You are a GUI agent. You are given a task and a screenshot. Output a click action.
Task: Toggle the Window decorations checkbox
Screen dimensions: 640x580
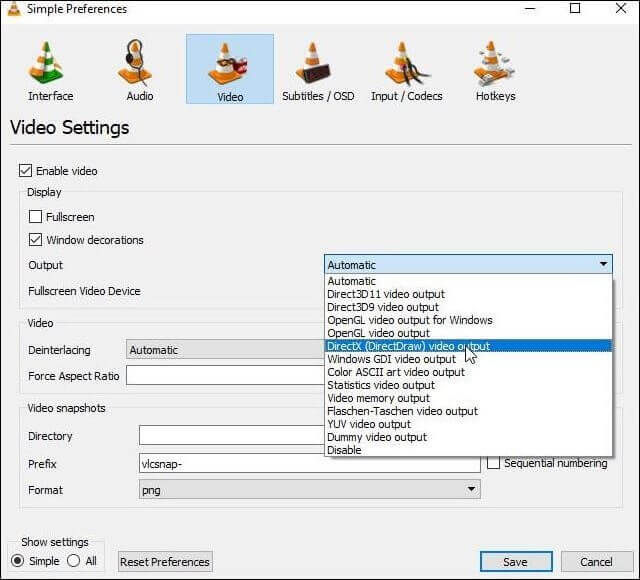[x=36, y=240]
